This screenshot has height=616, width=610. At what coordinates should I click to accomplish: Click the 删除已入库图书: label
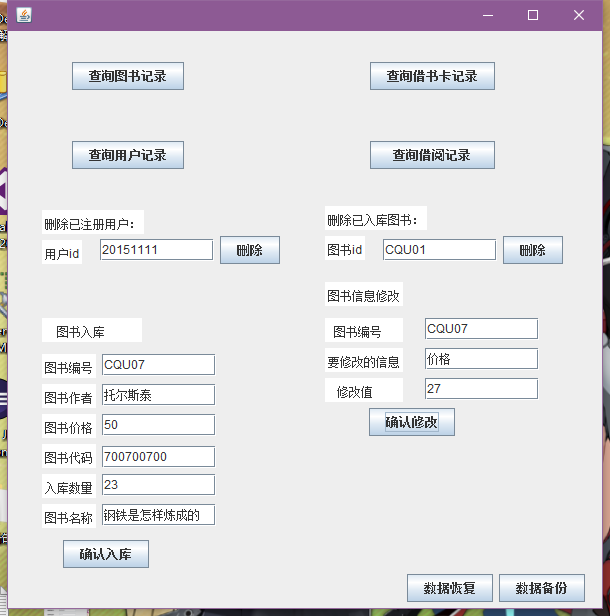pyautogui.click(x=376, y=218)
